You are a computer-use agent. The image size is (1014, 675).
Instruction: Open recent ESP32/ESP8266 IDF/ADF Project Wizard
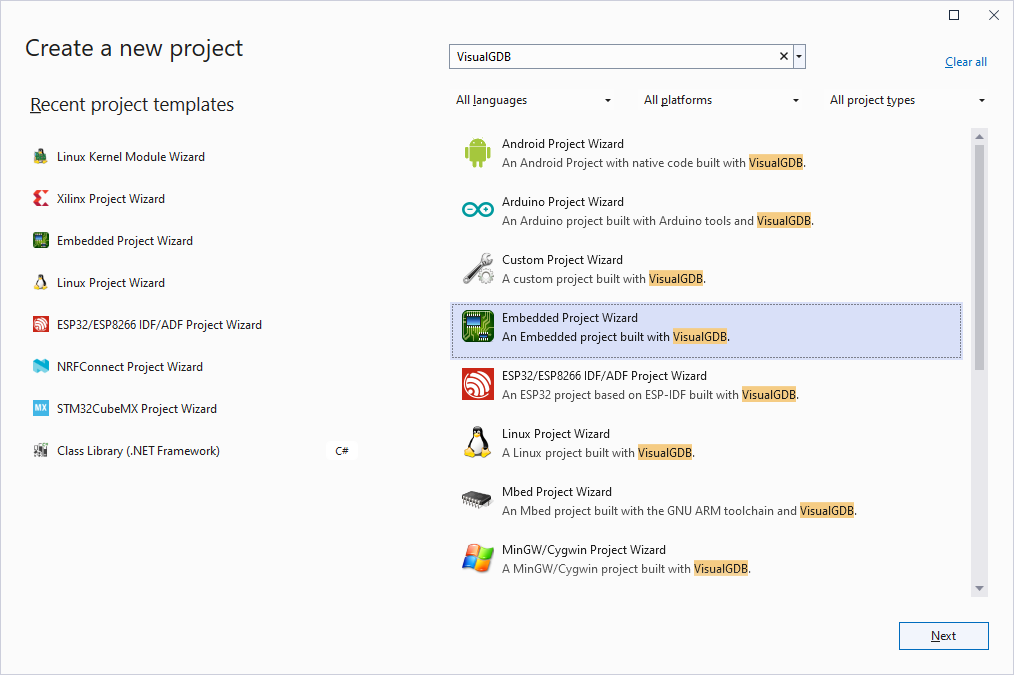[159, 325]
